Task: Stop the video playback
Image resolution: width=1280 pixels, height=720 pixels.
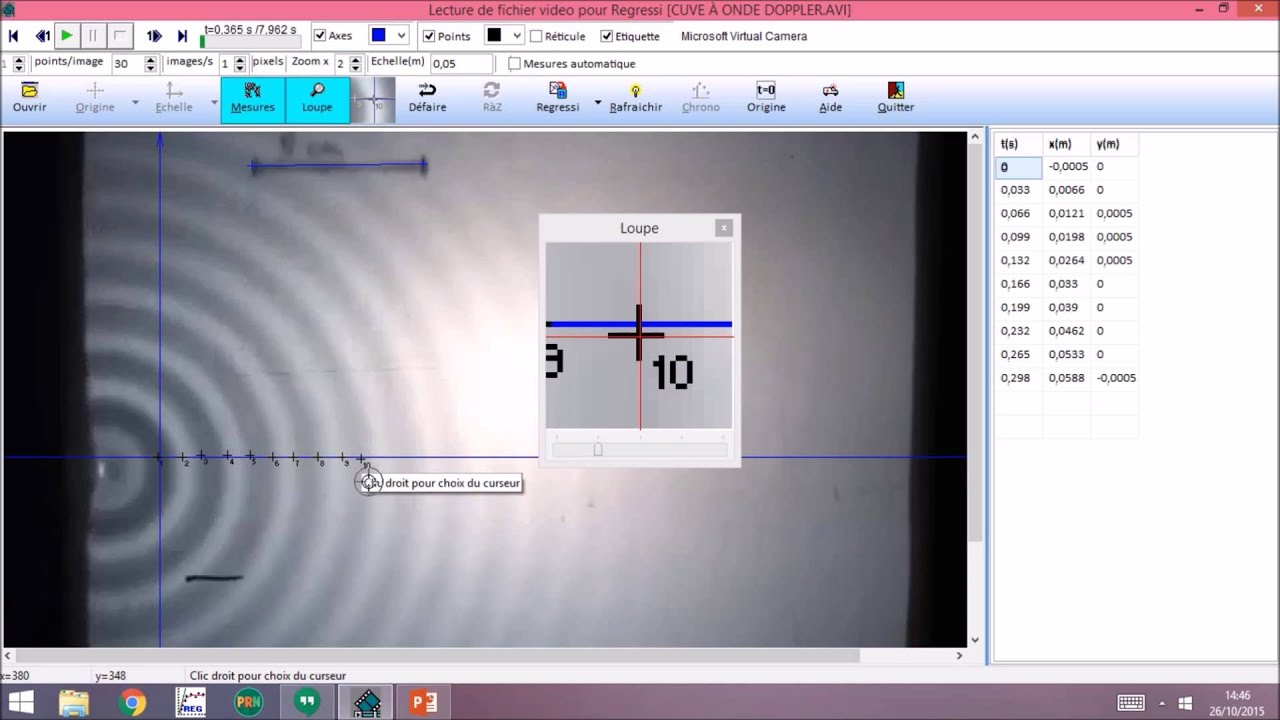Action: click(119, 36)
